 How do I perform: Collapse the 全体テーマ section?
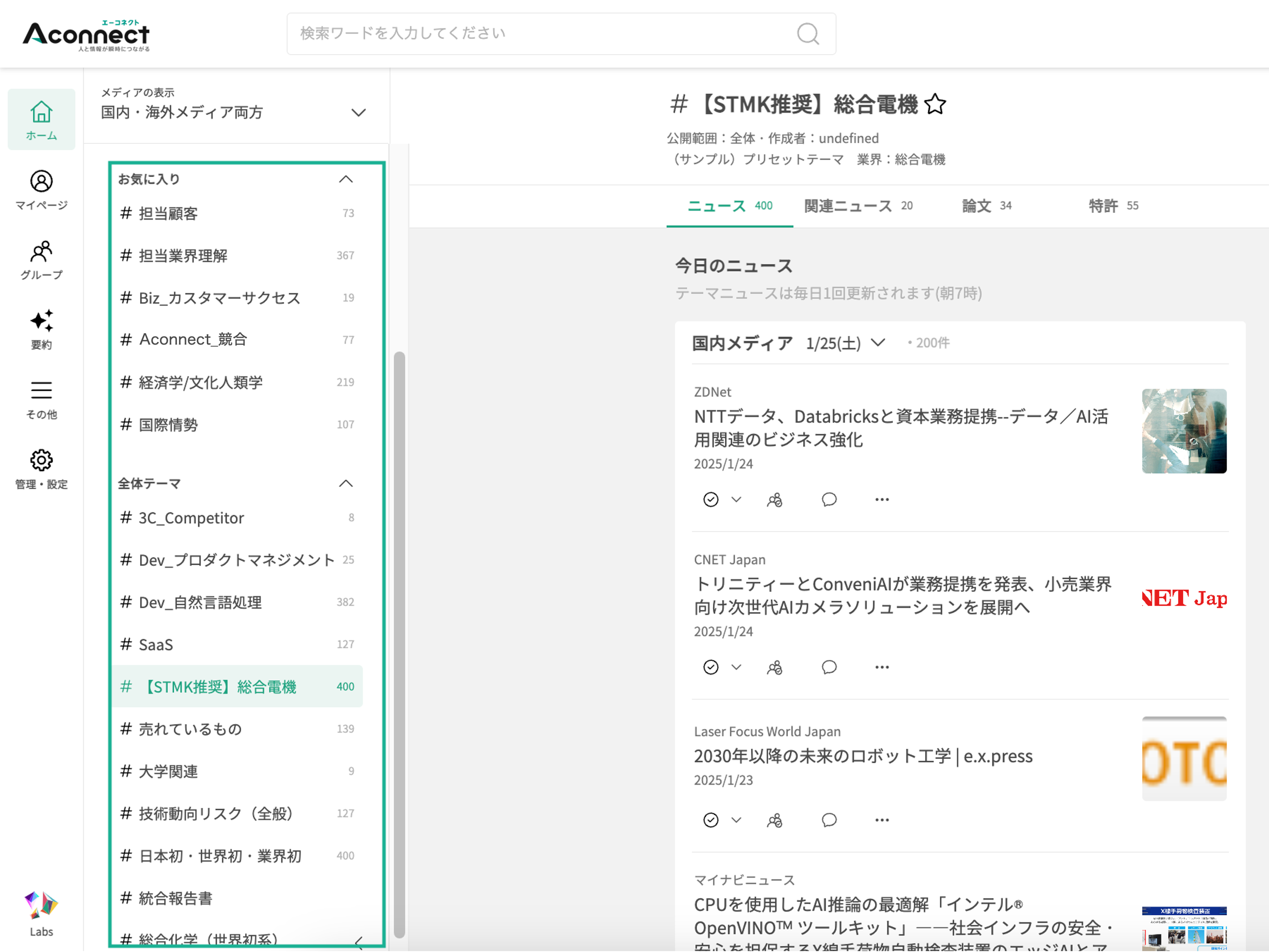(x=346, y=483)
